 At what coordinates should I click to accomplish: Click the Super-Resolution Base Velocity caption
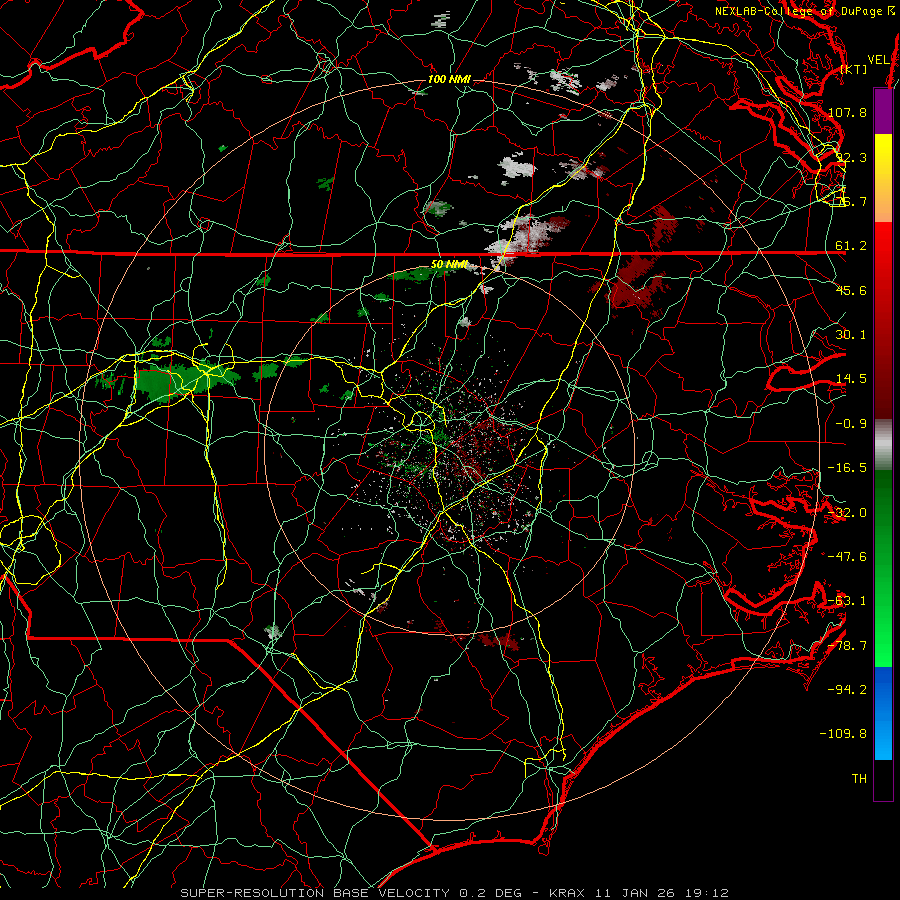tap(455, 893)
